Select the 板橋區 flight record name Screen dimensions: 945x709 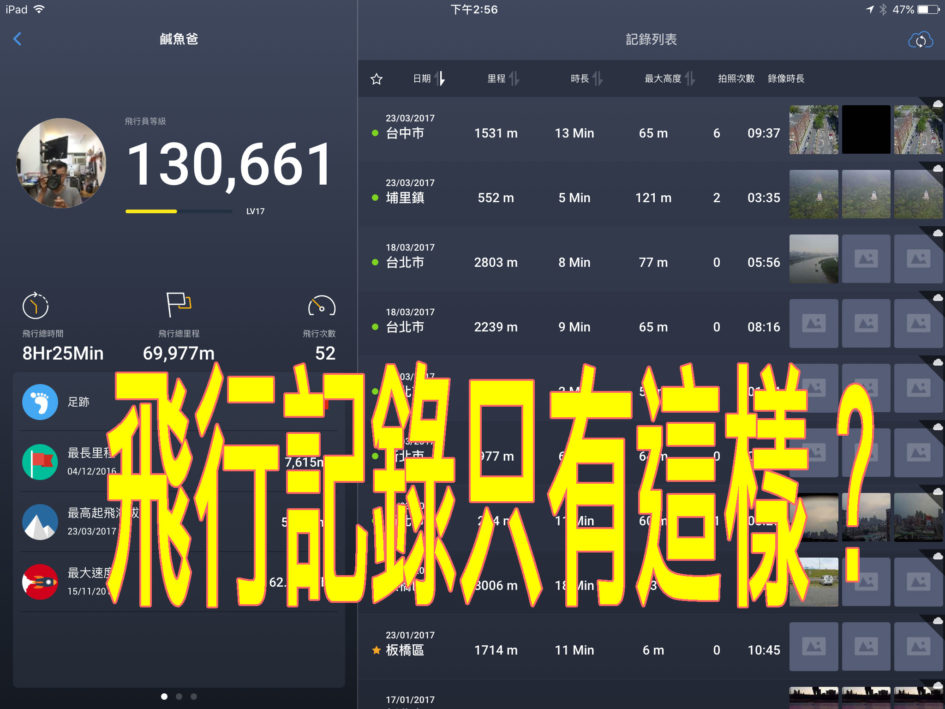click(405, 650)
